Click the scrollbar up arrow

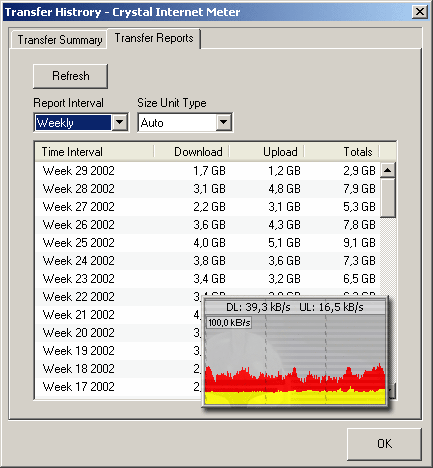click(x=387, y=170)
